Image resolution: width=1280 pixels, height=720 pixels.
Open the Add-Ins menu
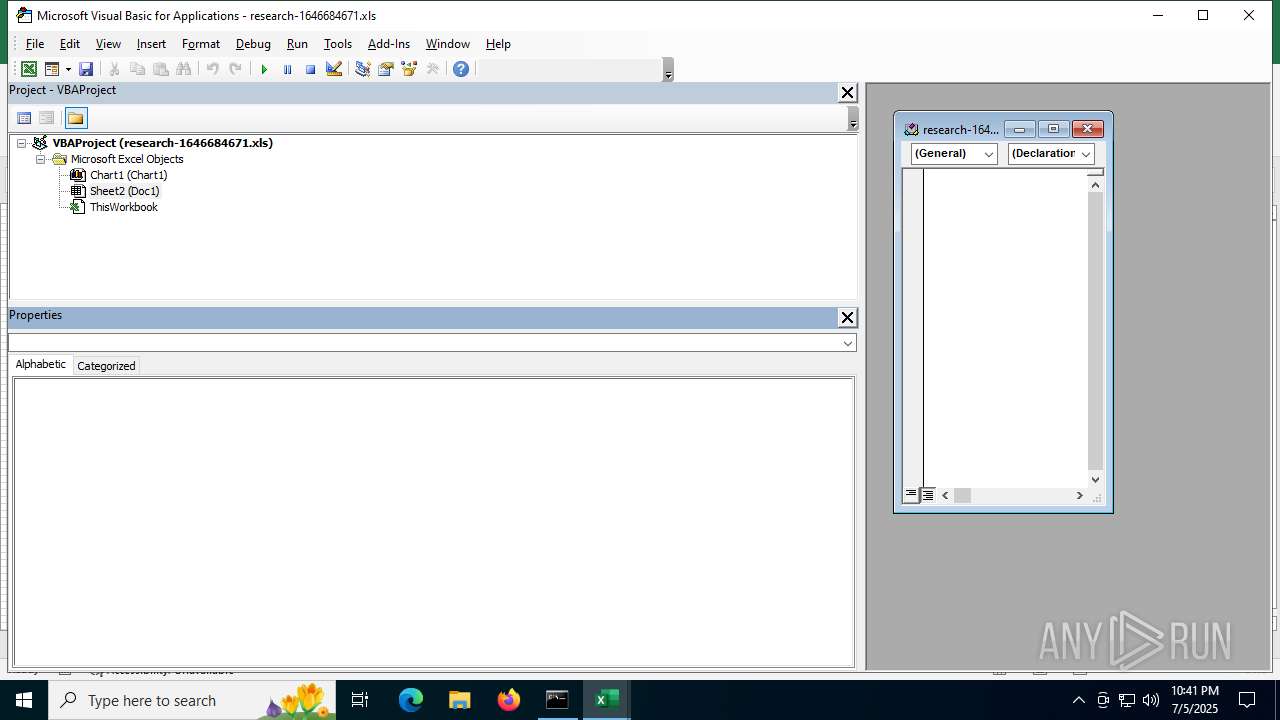pyautogui.click(x=389, y=44)
